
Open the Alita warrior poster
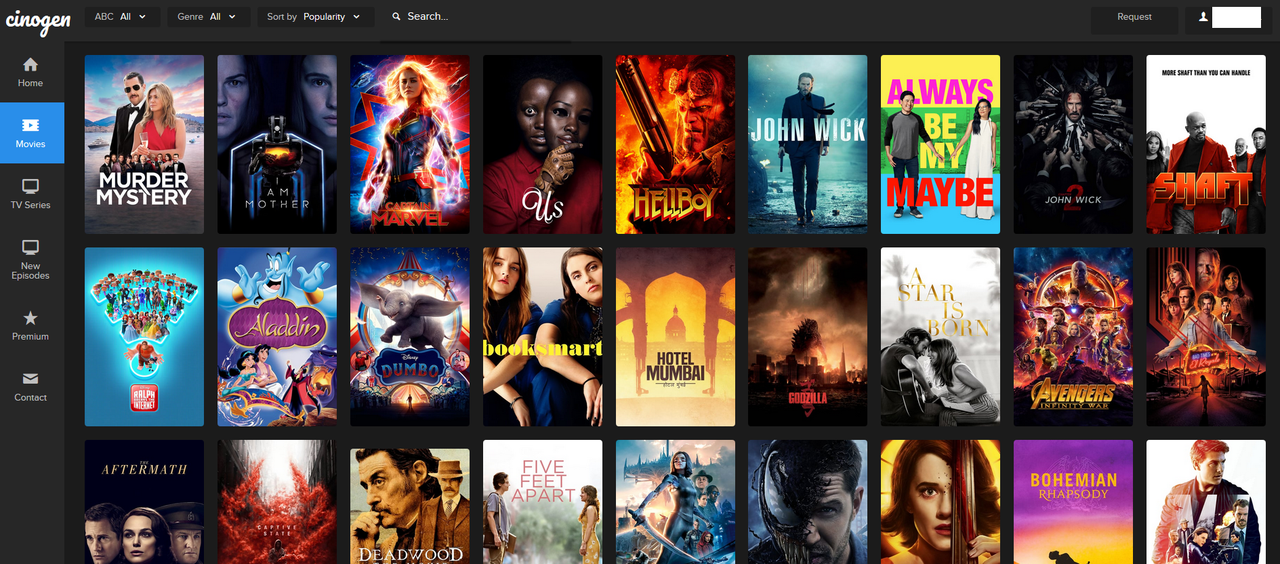coord(675,502)
